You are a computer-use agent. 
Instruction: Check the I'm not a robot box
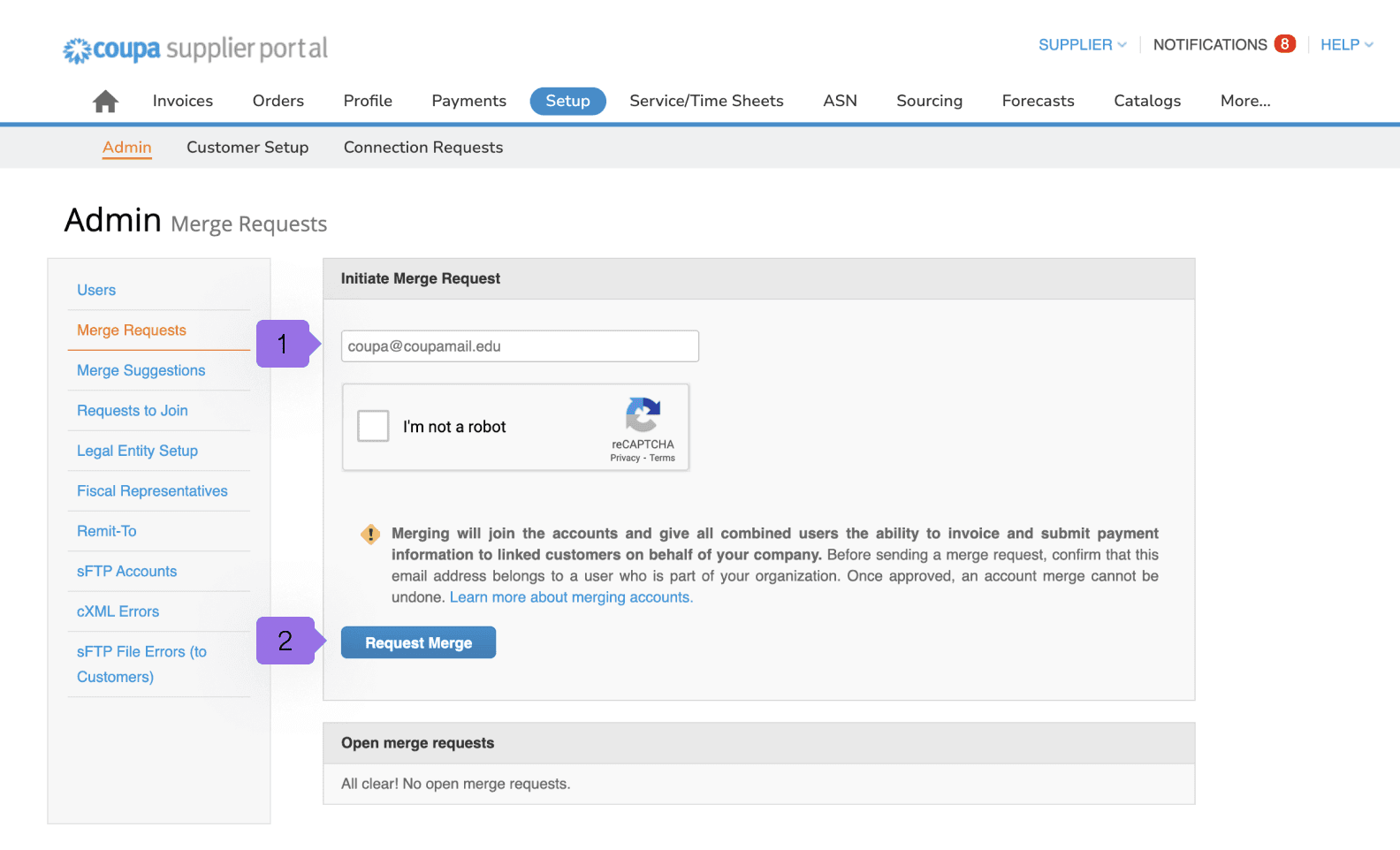click(x=373, y=426)
